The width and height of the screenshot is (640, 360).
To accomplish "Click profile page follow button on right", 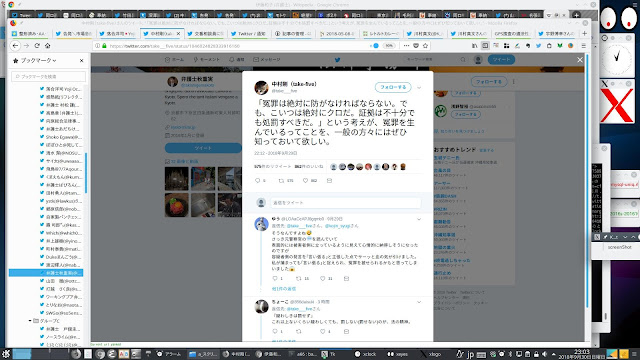I will (489, 82).
